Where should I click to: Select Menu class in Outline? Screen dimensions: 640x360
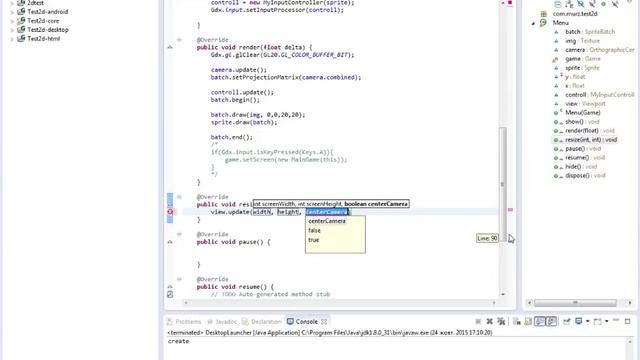click(x=560, y=23)
